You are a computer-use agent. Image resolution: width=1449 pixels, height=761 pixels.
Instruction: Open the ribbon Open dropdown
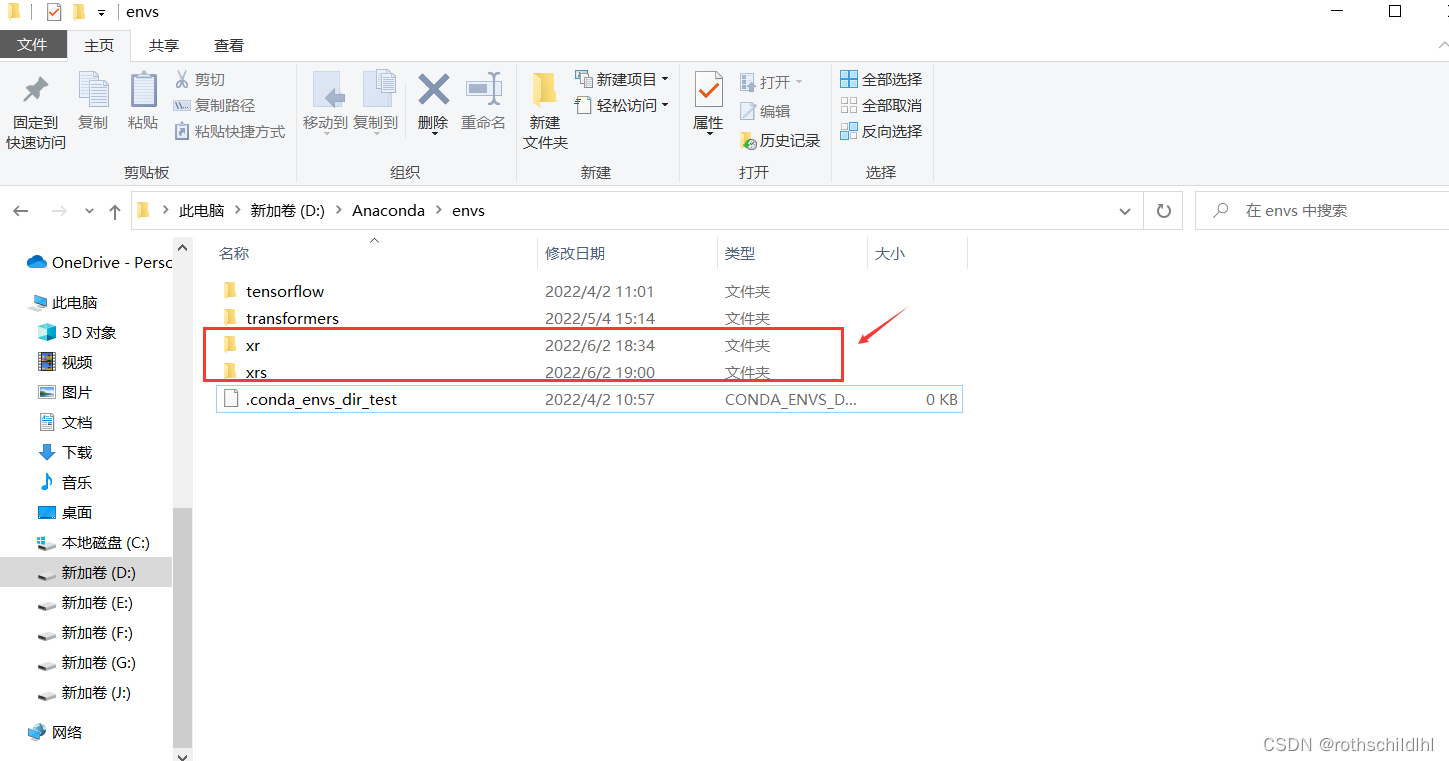coord(771,82)
